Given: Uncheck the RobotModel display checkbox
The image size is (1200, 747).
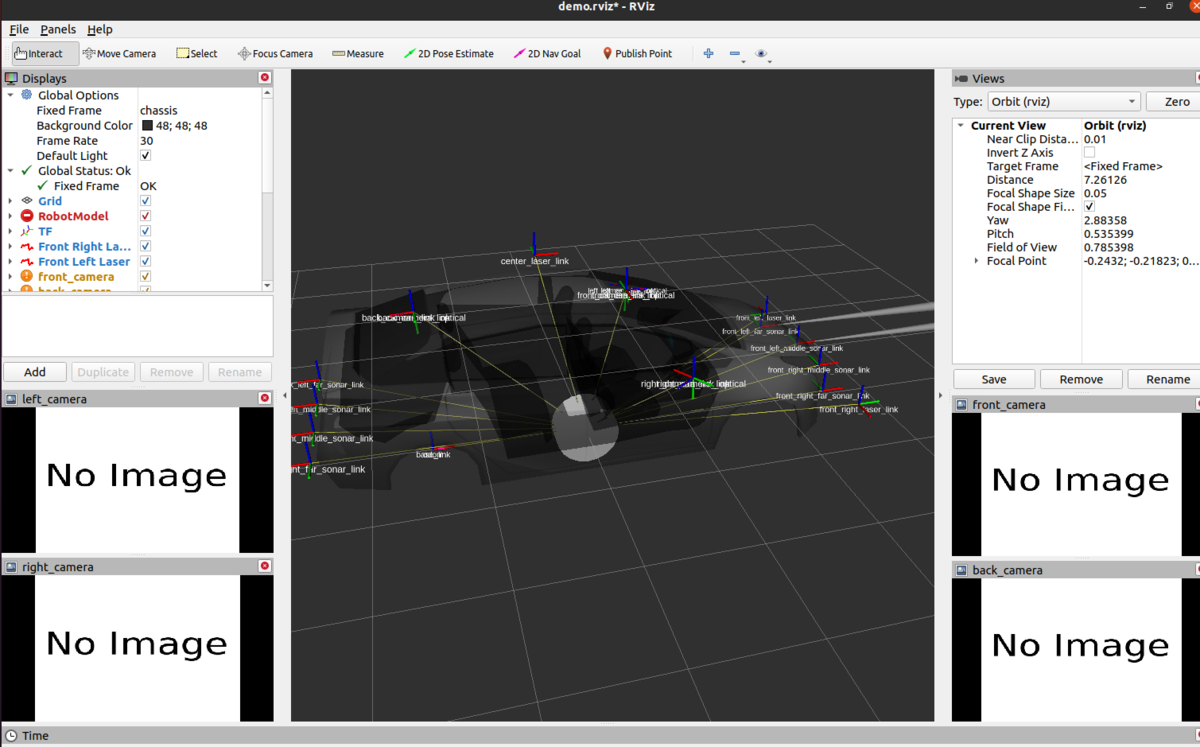Looking at the screenshot, I should [146, 216].
